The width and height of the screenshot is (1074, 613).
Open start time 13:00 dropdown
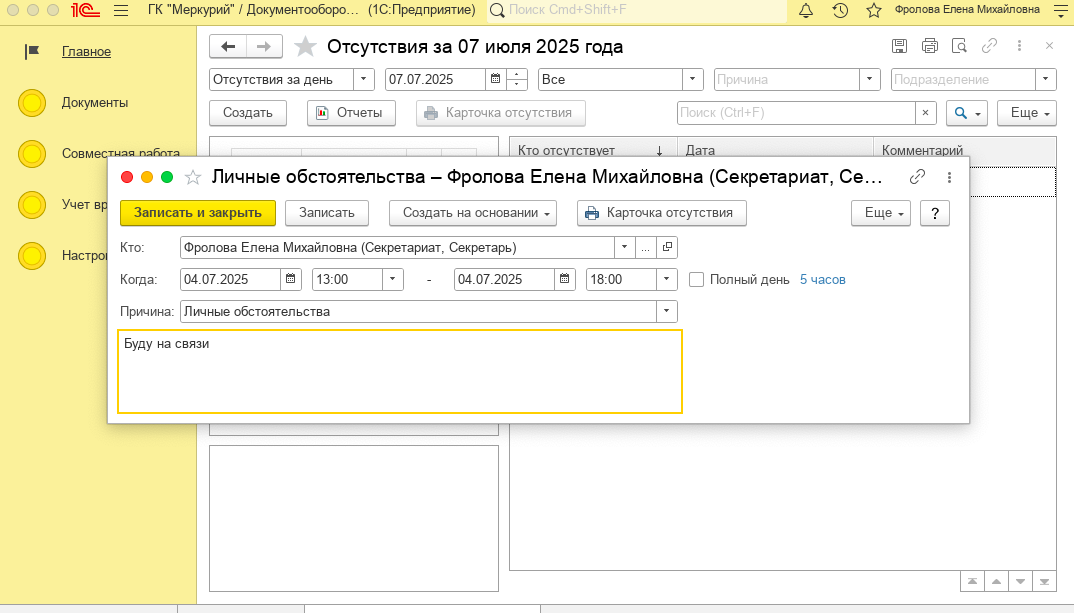pos(392,280)
